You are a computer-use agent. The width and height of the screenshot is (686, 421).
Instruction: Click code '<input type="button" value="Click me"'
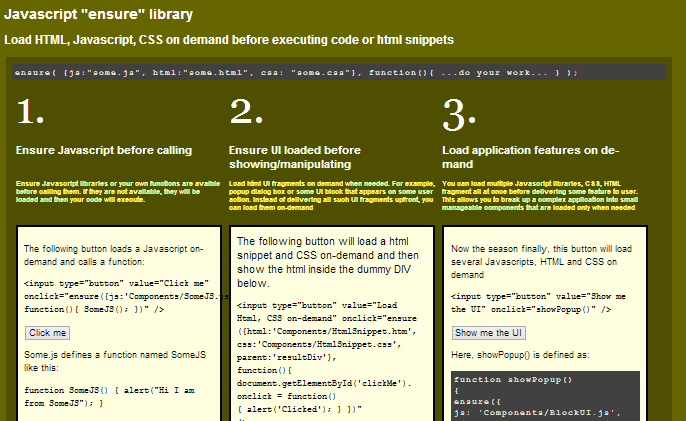tap(116, 284)
